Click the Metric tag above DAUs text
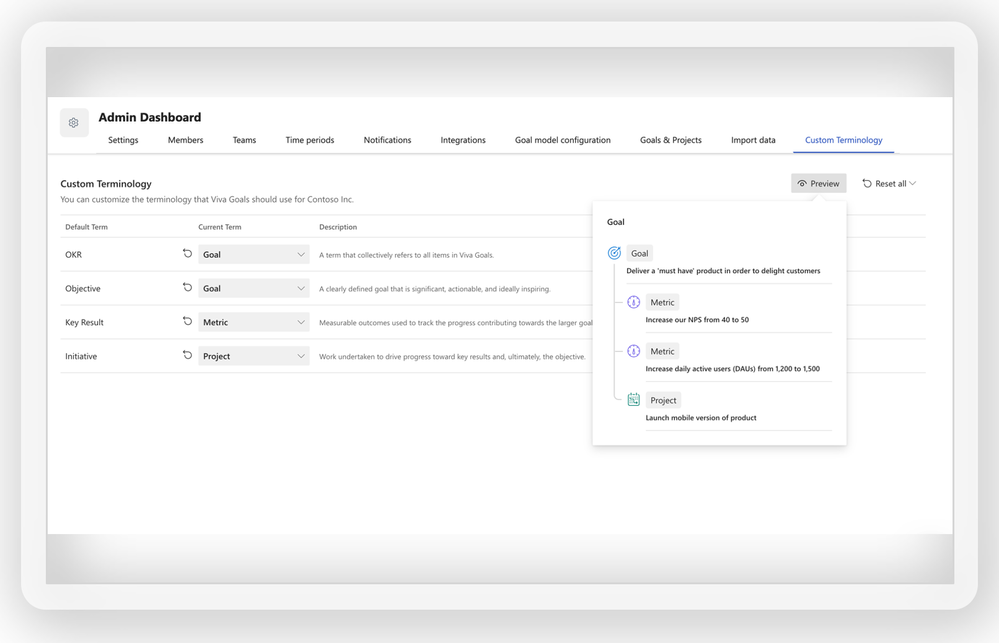Screen dimensions: 999x643 point(662,351)
